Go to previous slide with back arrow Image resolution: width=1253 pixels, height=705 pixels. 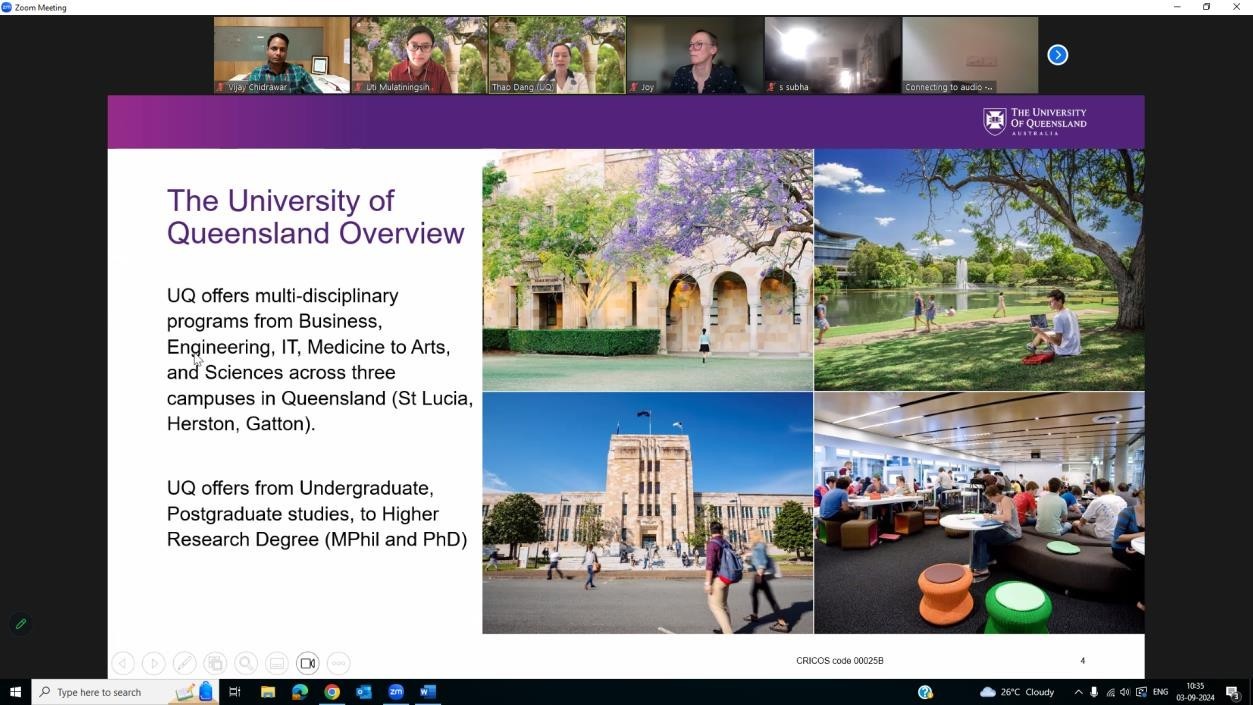point(123,663)
